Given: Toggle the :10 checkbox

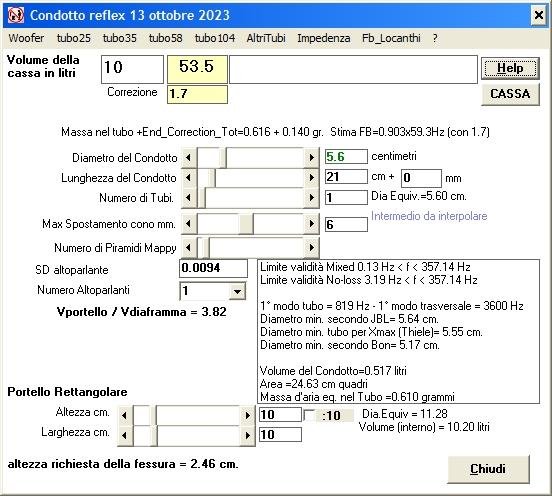Looking at the screenshot, I should click(309, 415).
